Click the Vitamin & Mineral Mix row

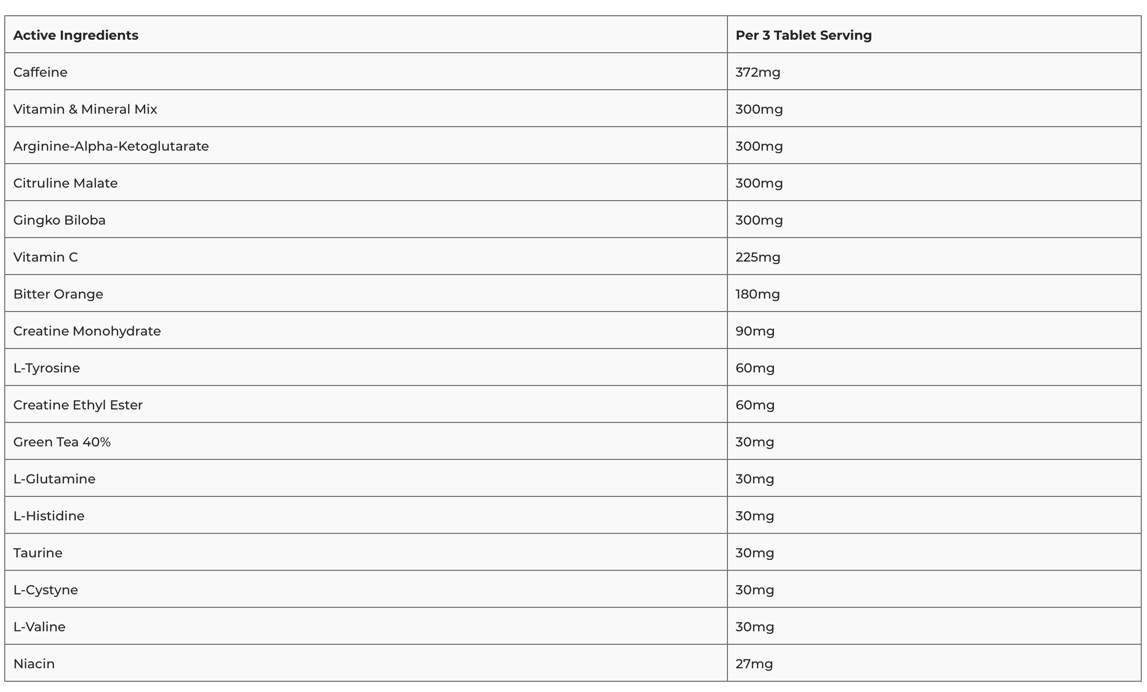(x=573, y=109)
